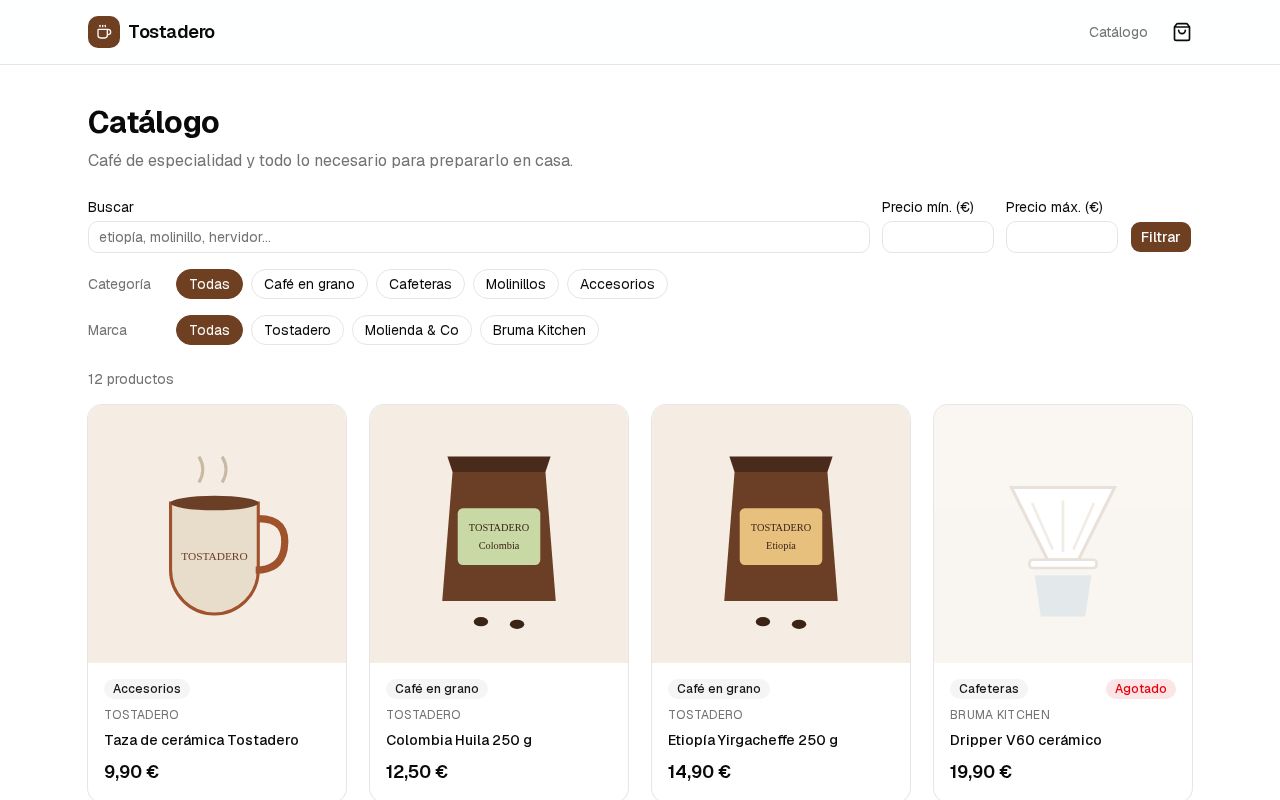
Task: Click the Accesorios tag on mug card
Action: click(147, 689)
